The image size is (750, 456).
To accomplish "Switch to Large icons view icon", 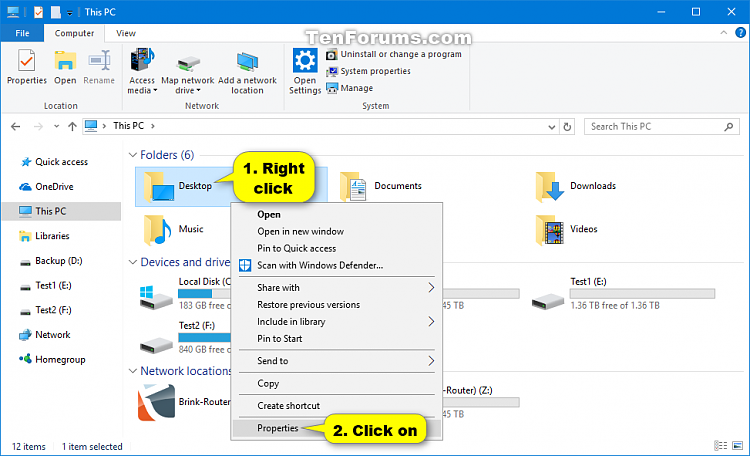I will coord(738,446).
